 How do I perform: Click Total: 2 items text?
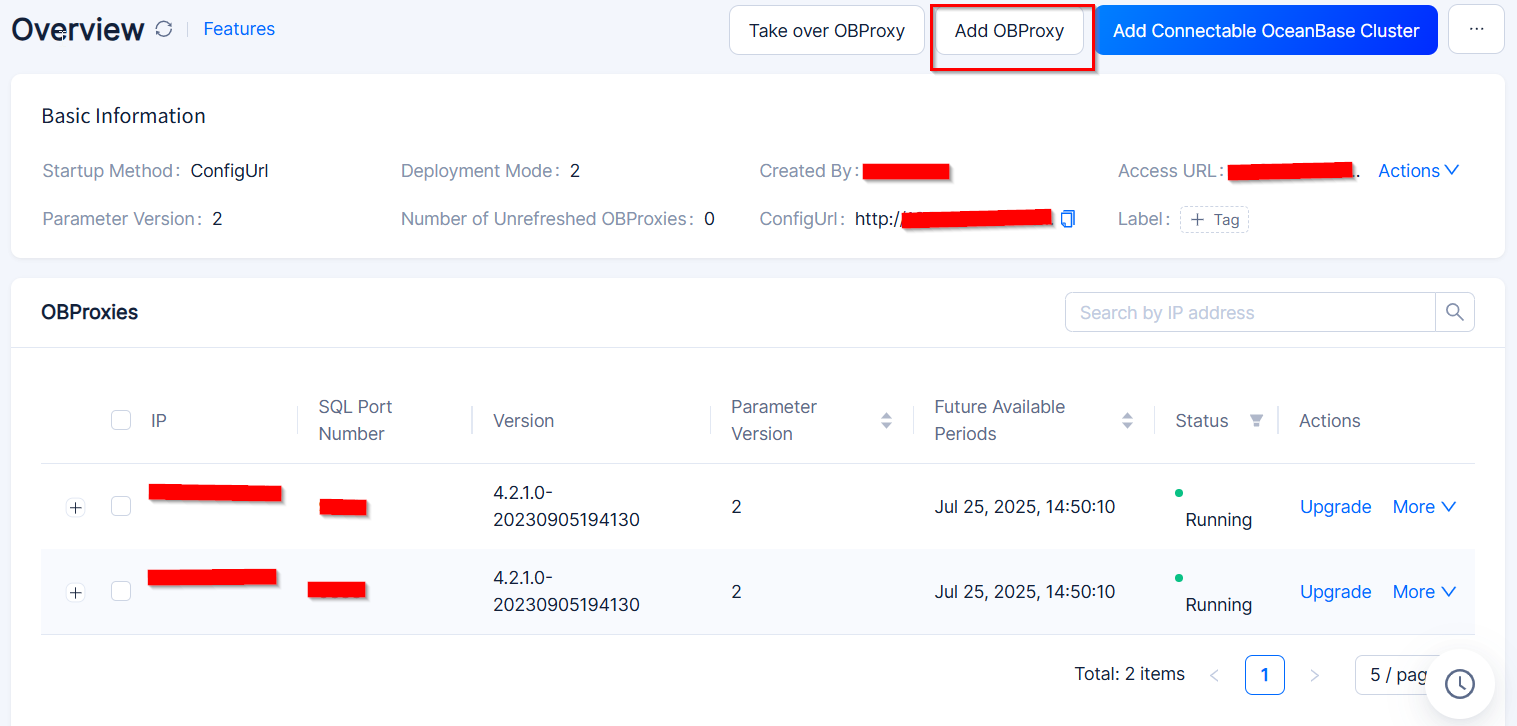coord(1129,674)
